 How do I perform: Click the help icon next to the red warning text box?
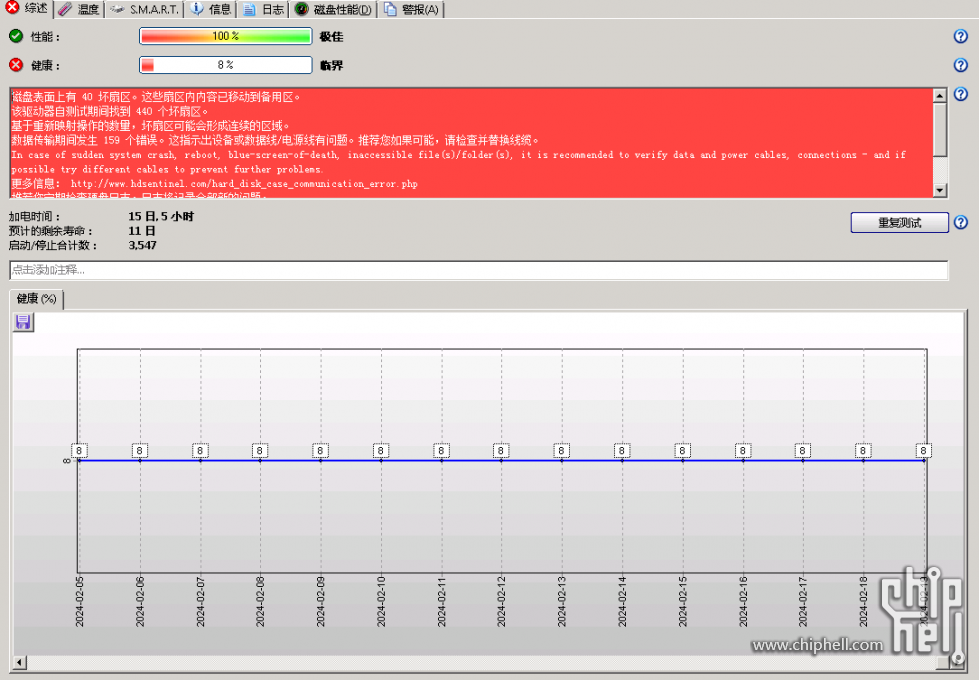click(x=961, y=94)
